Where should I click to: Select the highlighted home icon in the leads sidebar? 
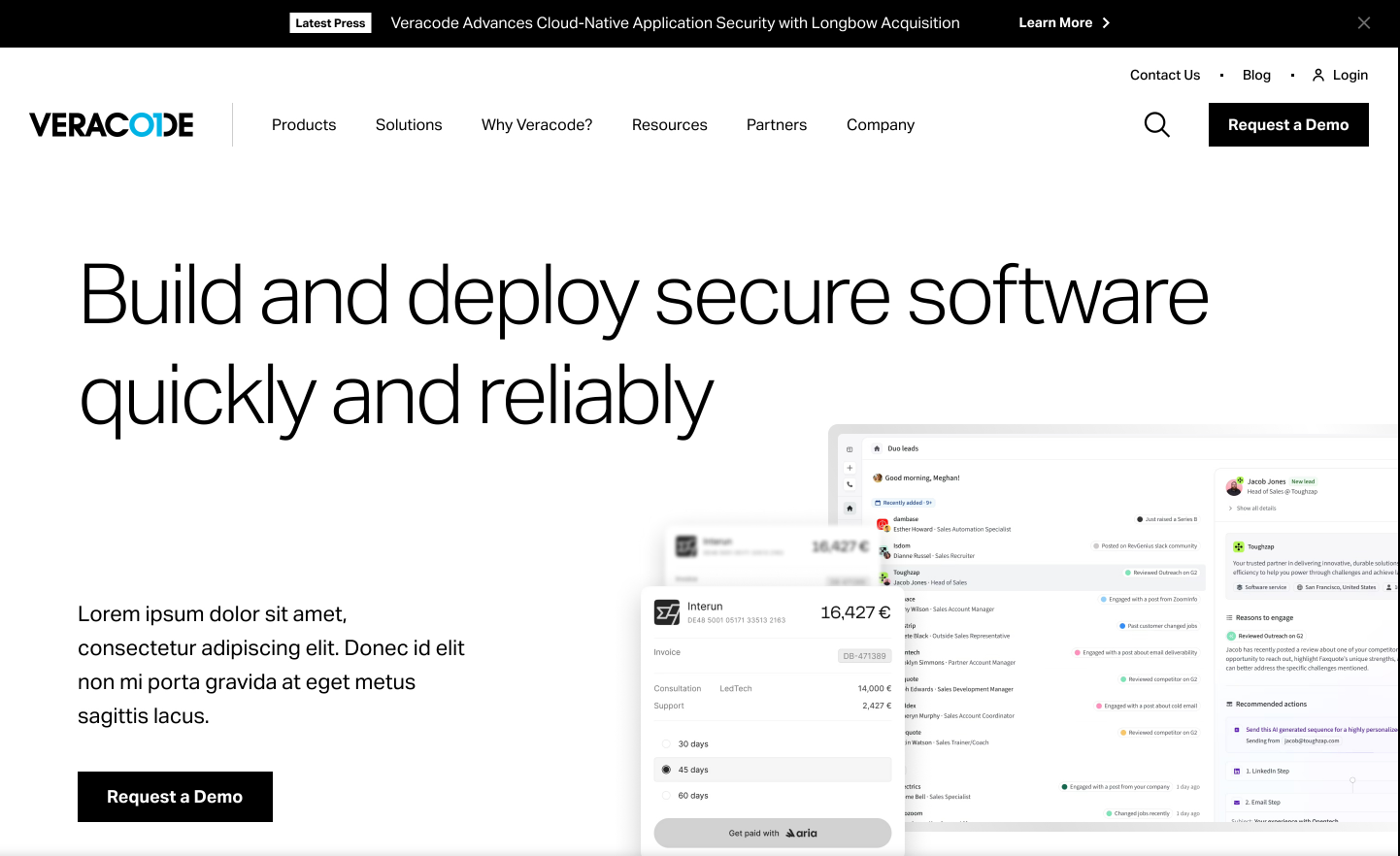tap(850, 508)
